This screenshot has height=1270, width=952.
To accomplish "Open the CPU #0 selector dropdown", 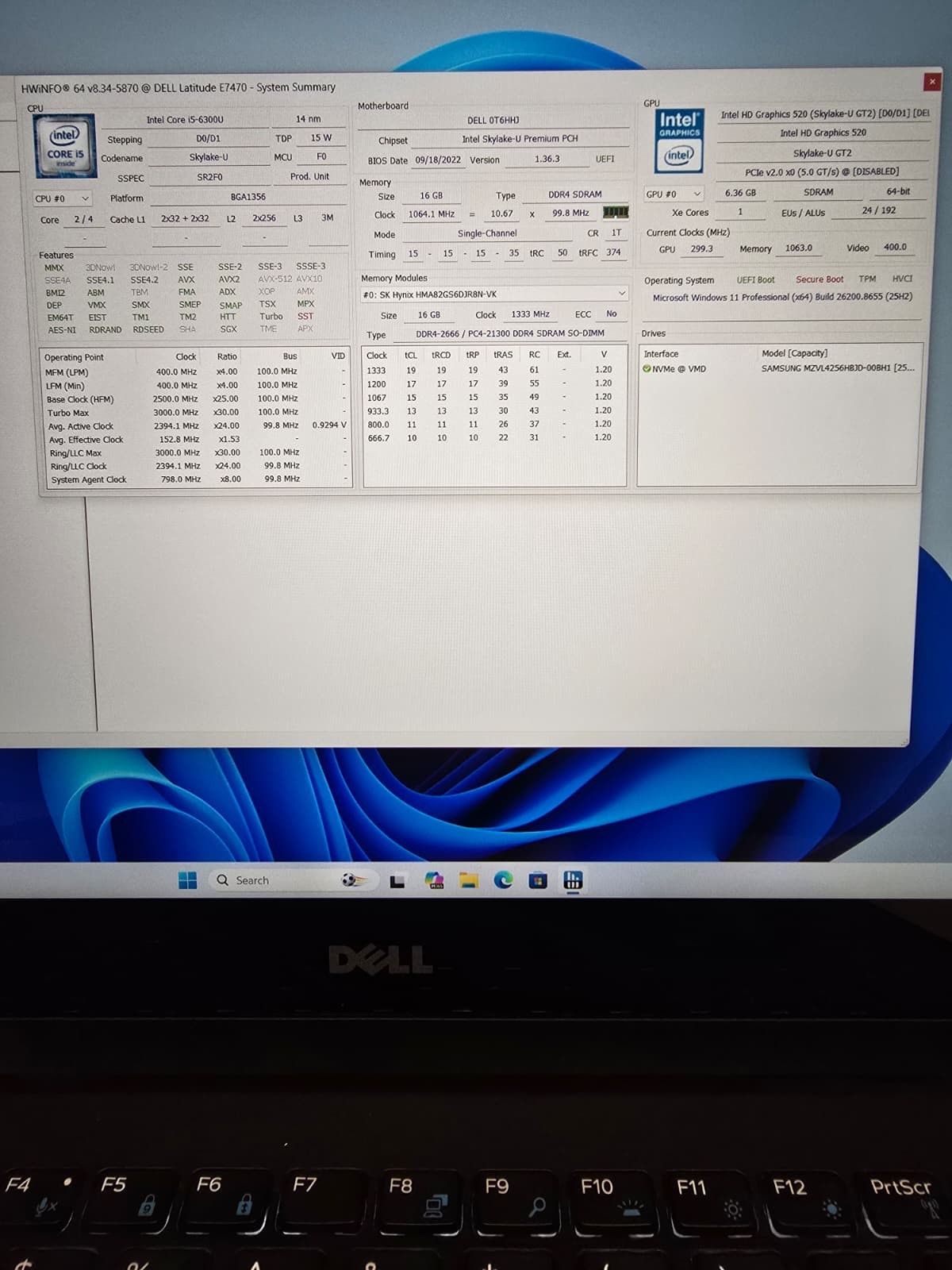I will pyautogui.click(x=63, y=198).
